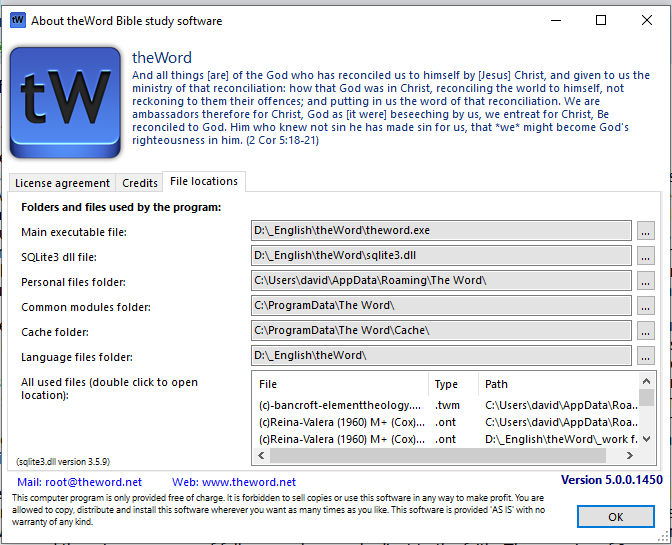The image size is (672, 545).
Task: Click the vertical scrollbar thumb in file list
Action: [x=647, y=398]
